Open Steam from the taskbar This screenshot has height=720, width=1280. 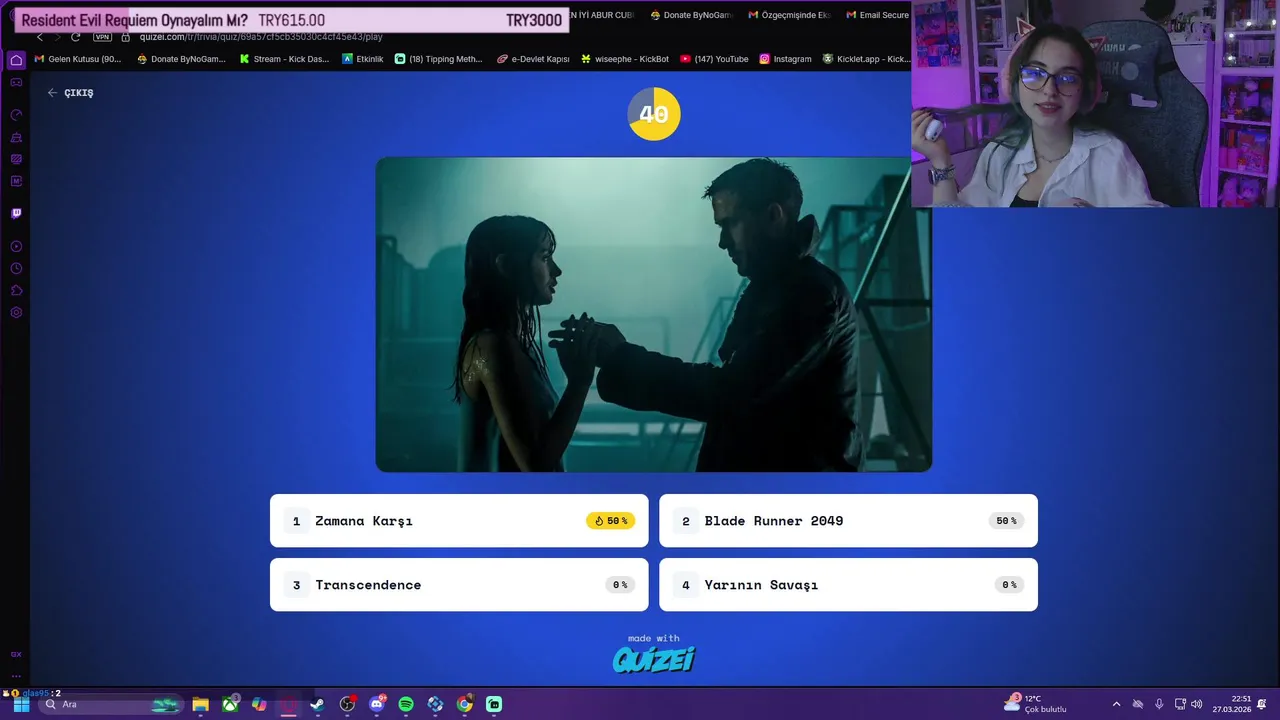pyautogui.click(x=317, y=704)
